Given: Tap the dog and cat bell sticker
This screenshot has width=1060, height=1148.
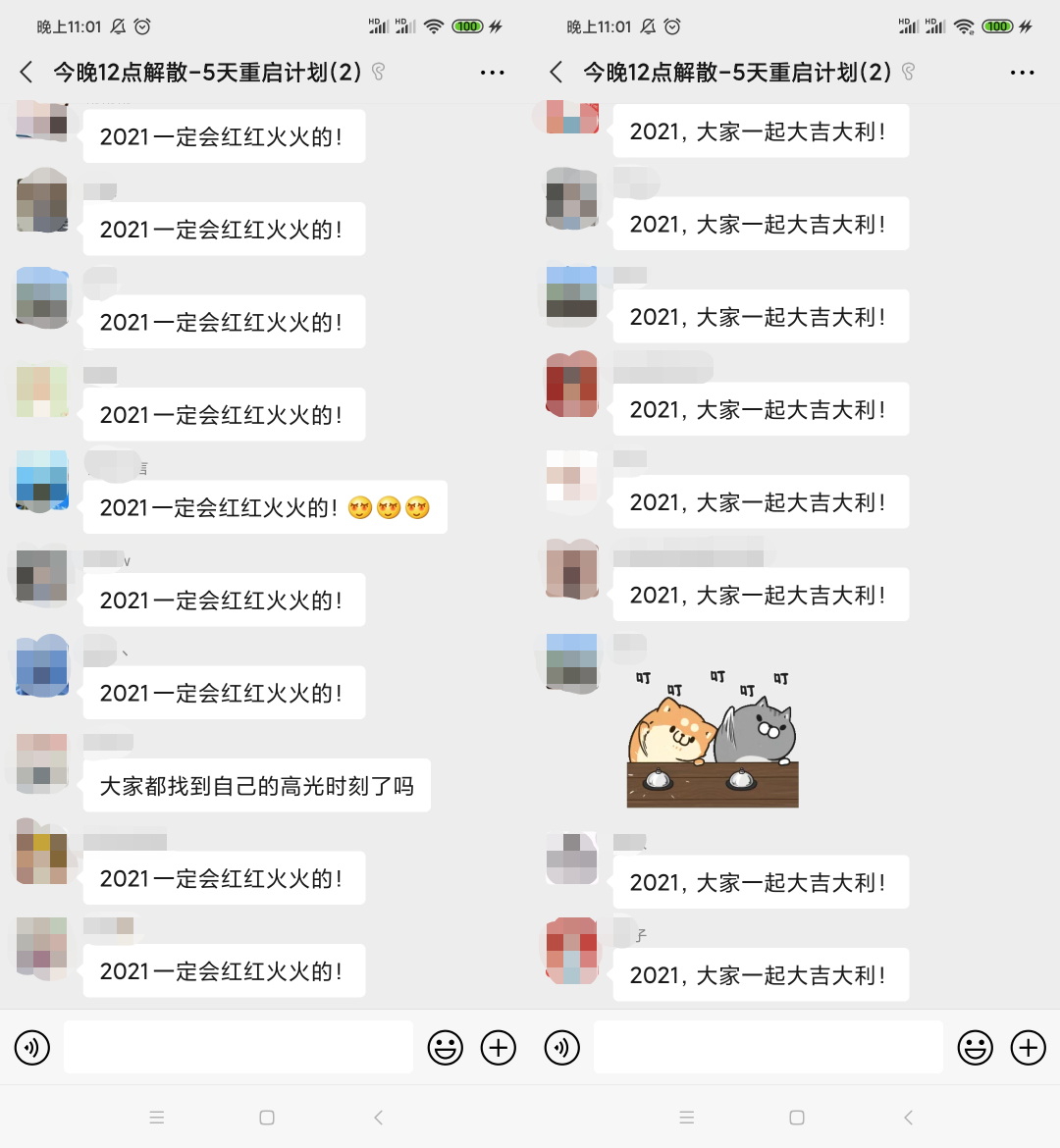Looking at the screenshot, I should tap(713, 738).
